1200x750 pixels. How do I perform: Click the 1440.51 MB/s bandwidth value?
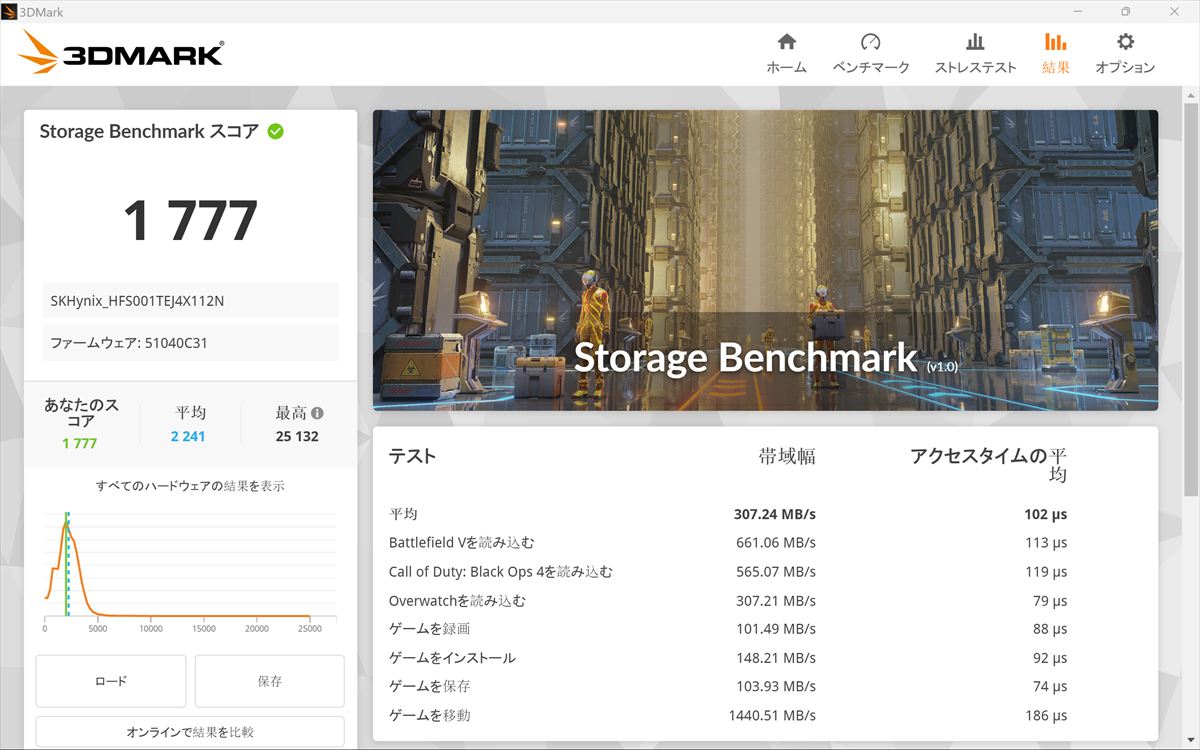point(772,715)
